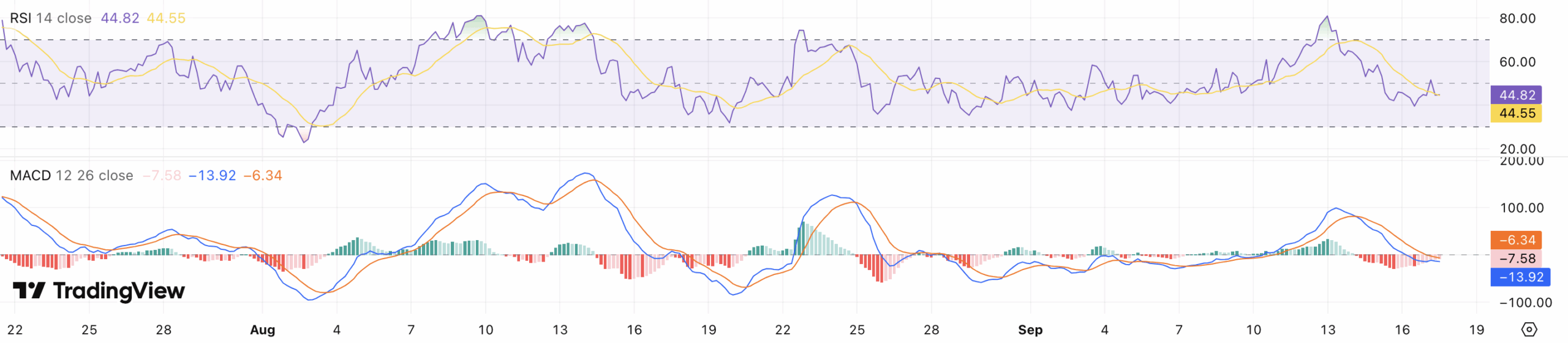The height and width of the screenshot is (343, 1568).
Task: Click the 28 date label before Sep
Action: point(932,330)
